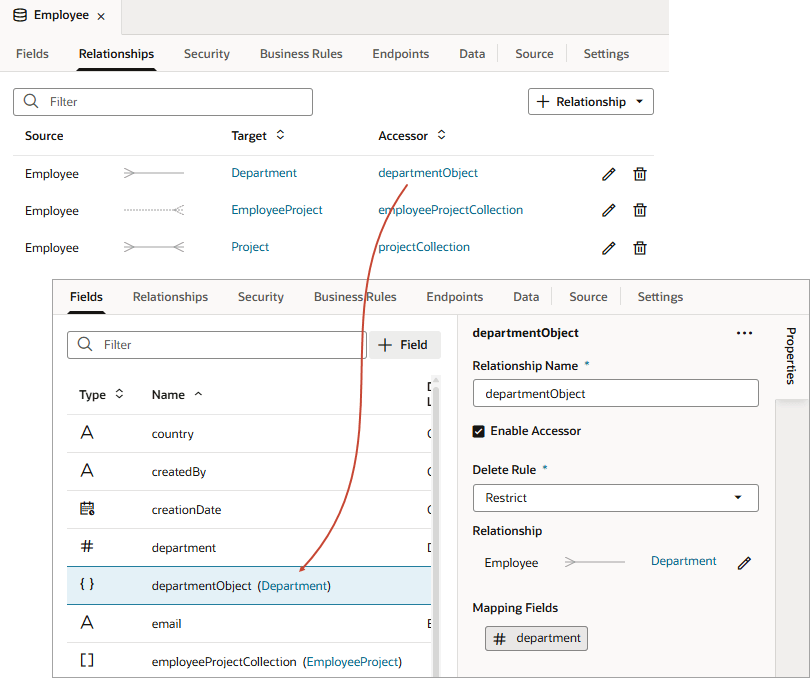
Task: Open the Project target link
Action: 250,246
